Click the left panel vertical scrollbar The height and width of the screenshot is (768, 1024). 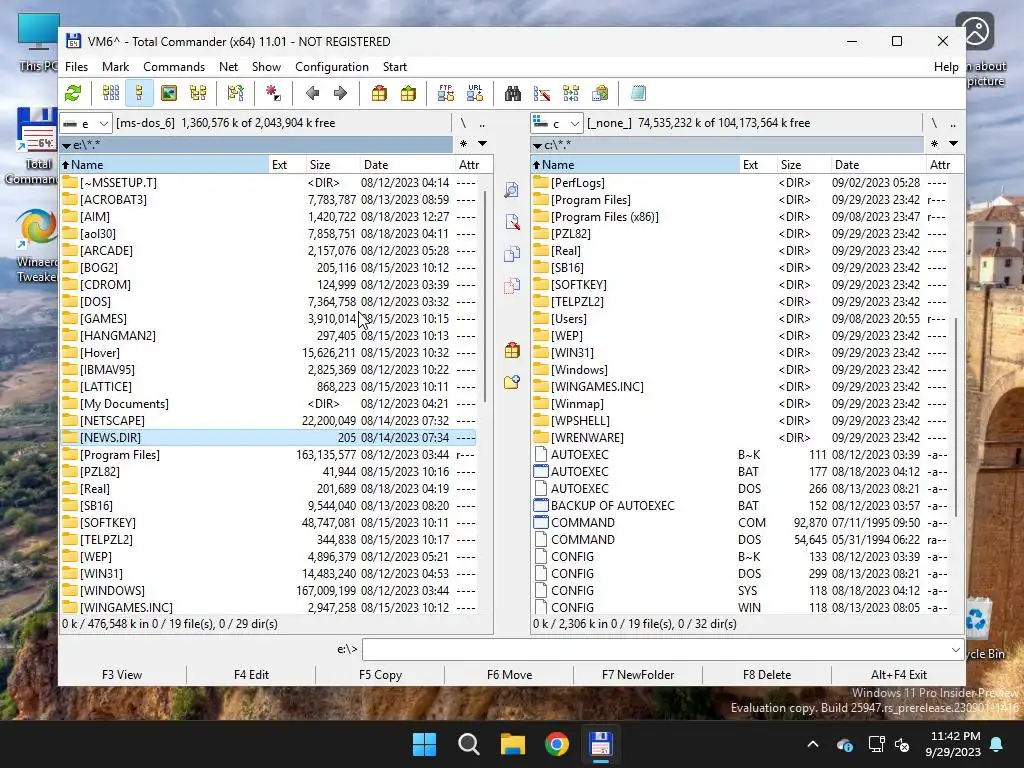[485, 296]
